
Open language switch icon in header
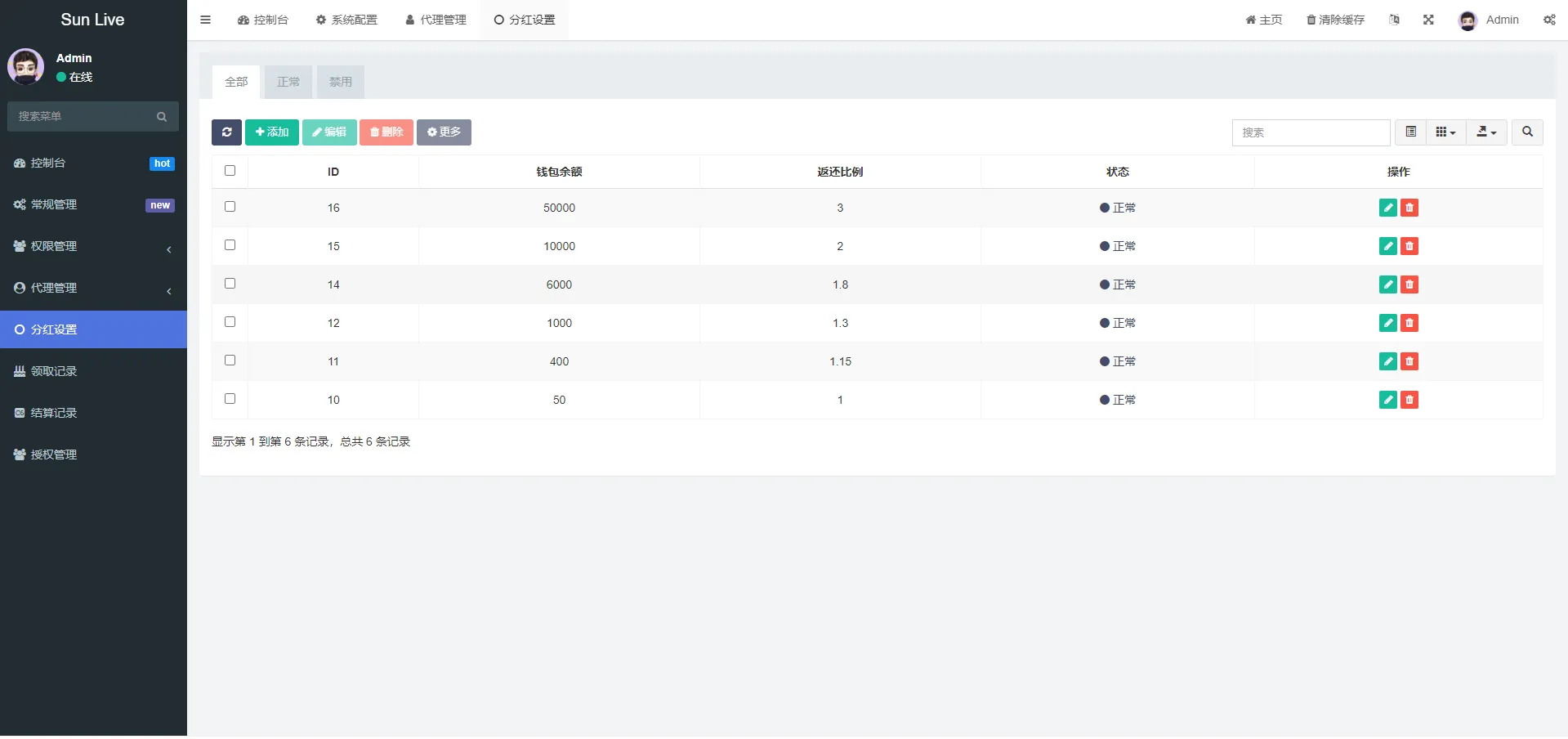[x=1394, y=20]
